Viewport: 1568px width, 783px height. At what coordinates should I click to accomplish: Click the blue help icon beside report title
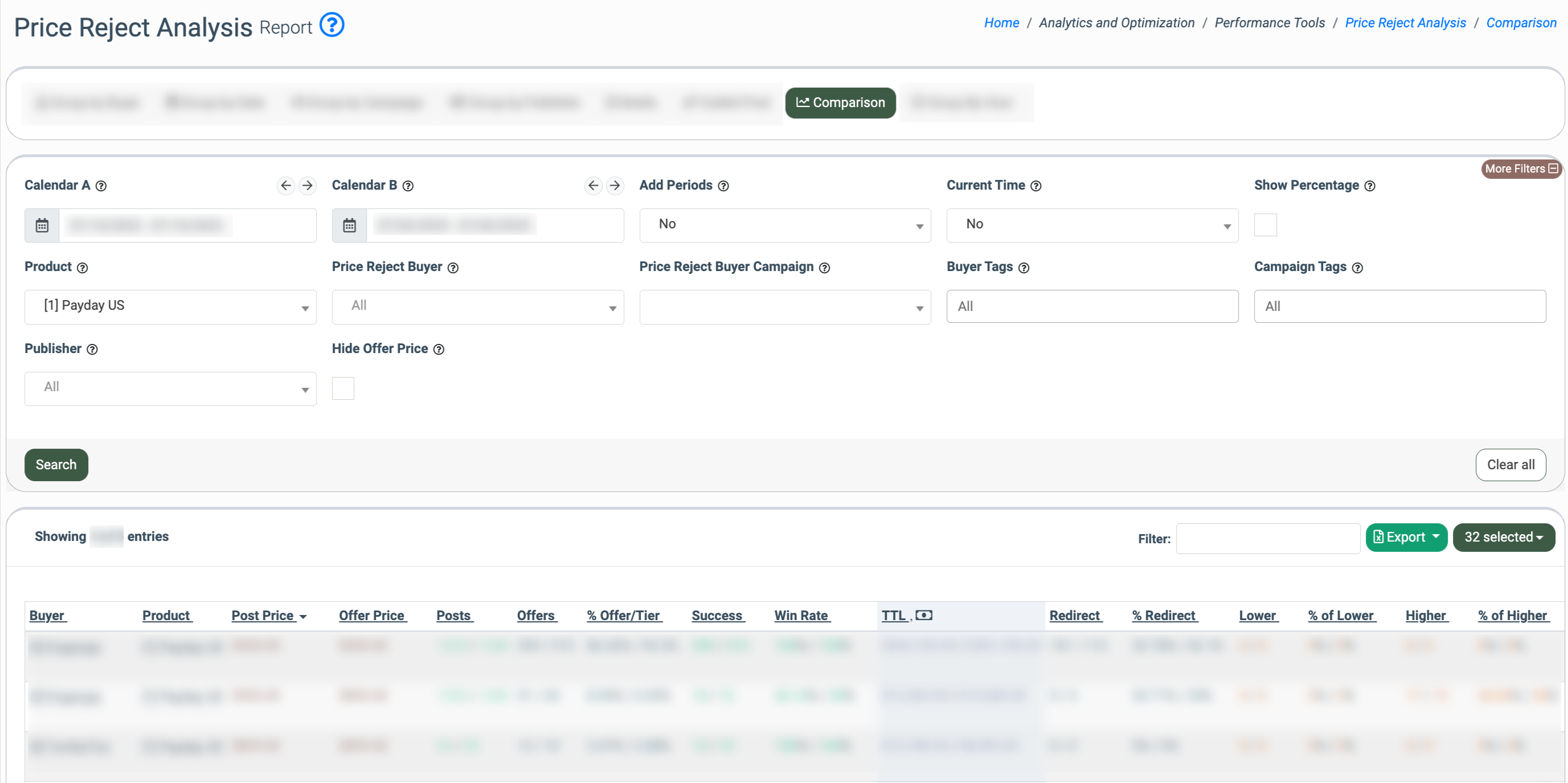331,25
